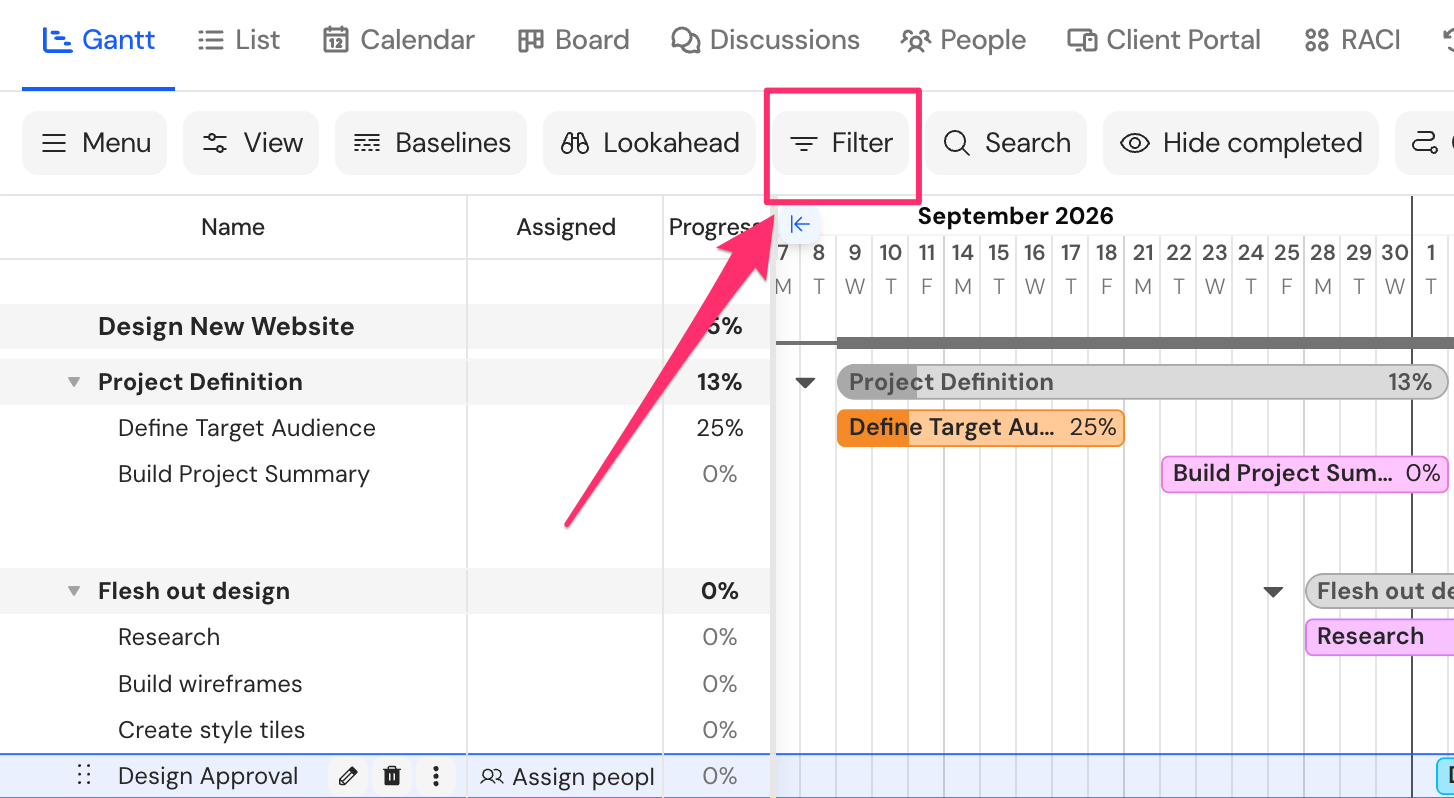Open the Baselines tool
Viewport: 1454px width, 798px height.
[431, 143]
